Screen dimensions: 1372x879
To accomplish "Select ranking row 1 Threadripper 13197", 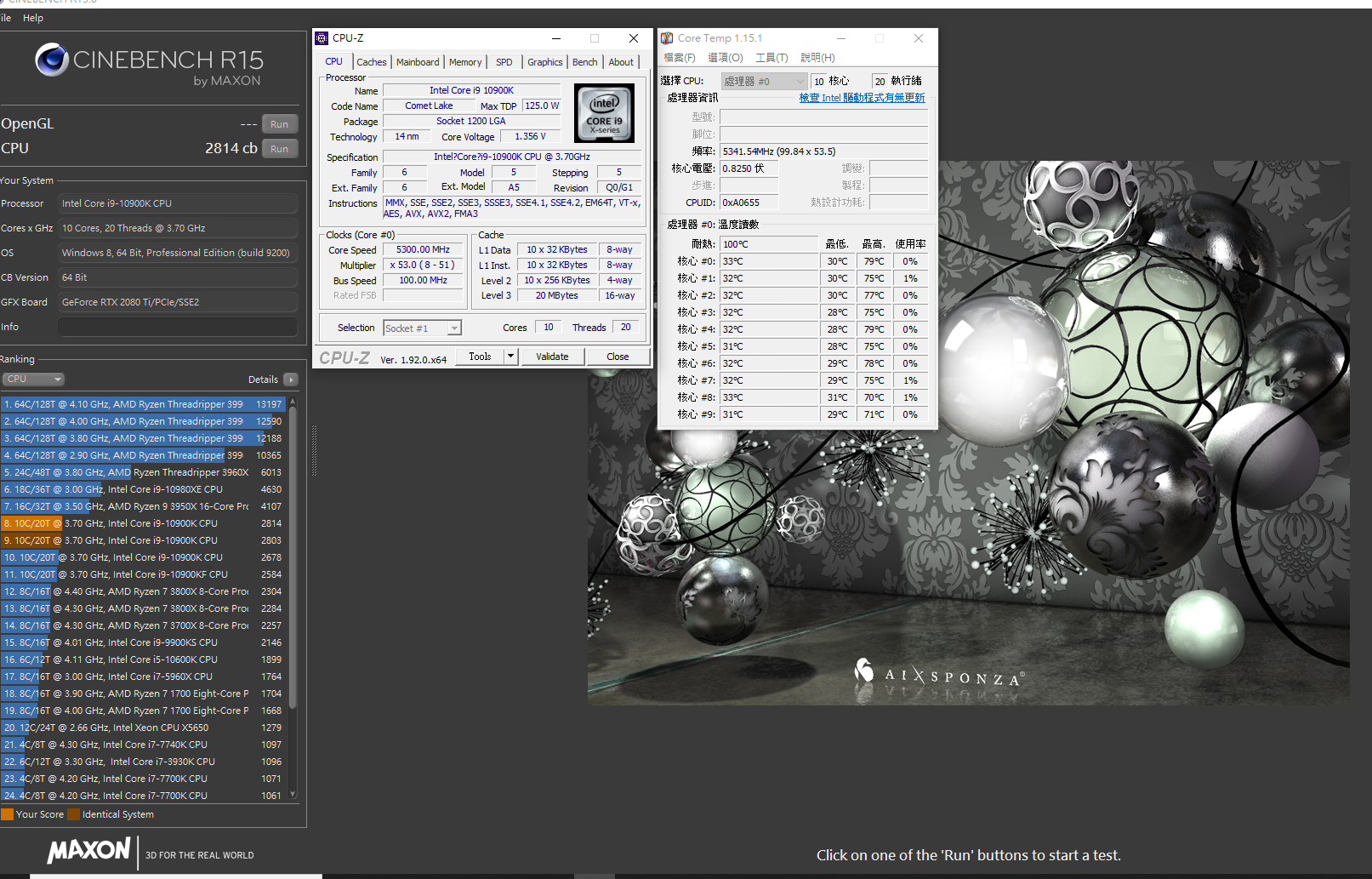I will click(143, 404).
